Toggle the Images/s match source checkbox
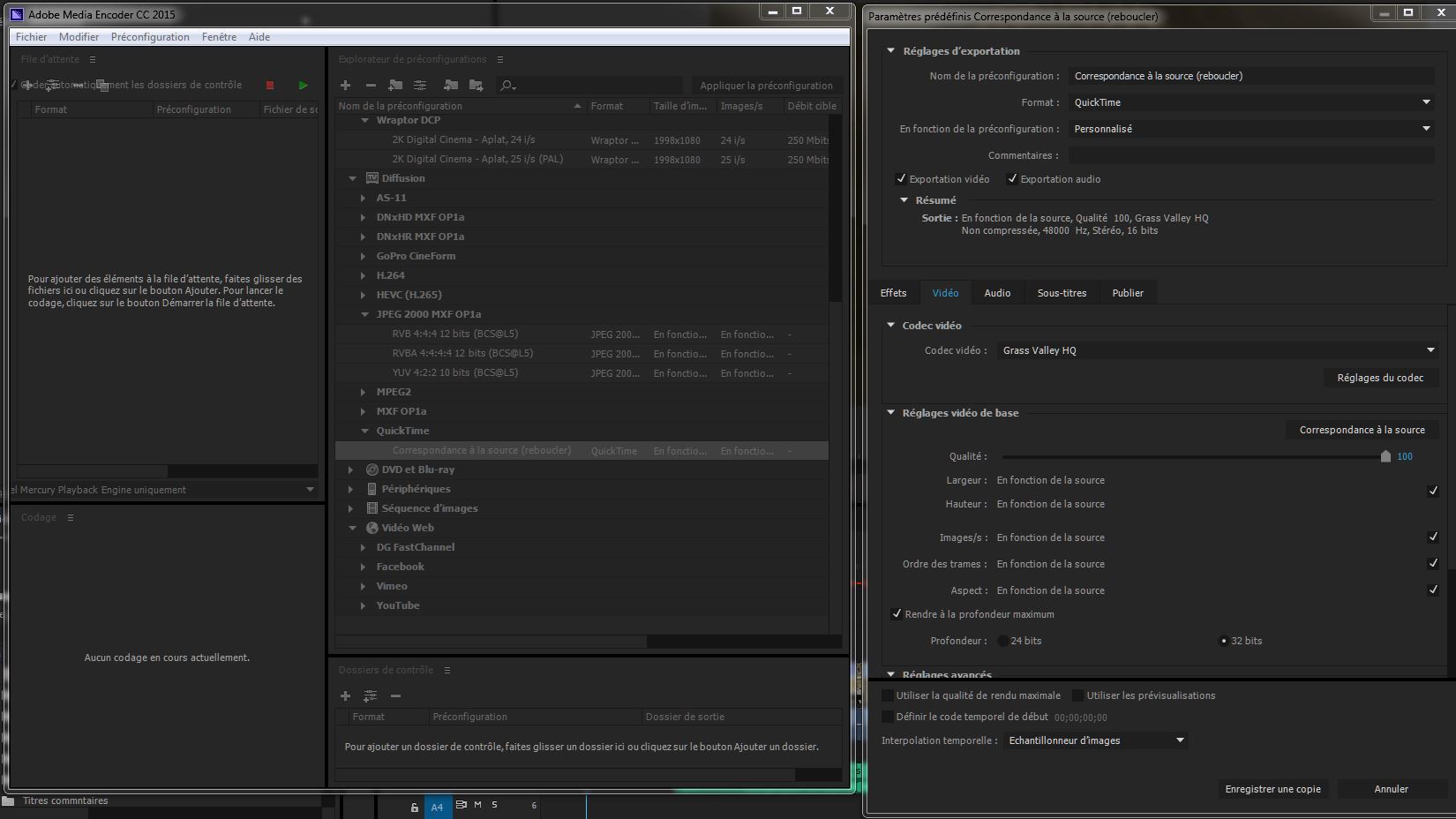The image size is (1456, 819). pos(1433,537)
